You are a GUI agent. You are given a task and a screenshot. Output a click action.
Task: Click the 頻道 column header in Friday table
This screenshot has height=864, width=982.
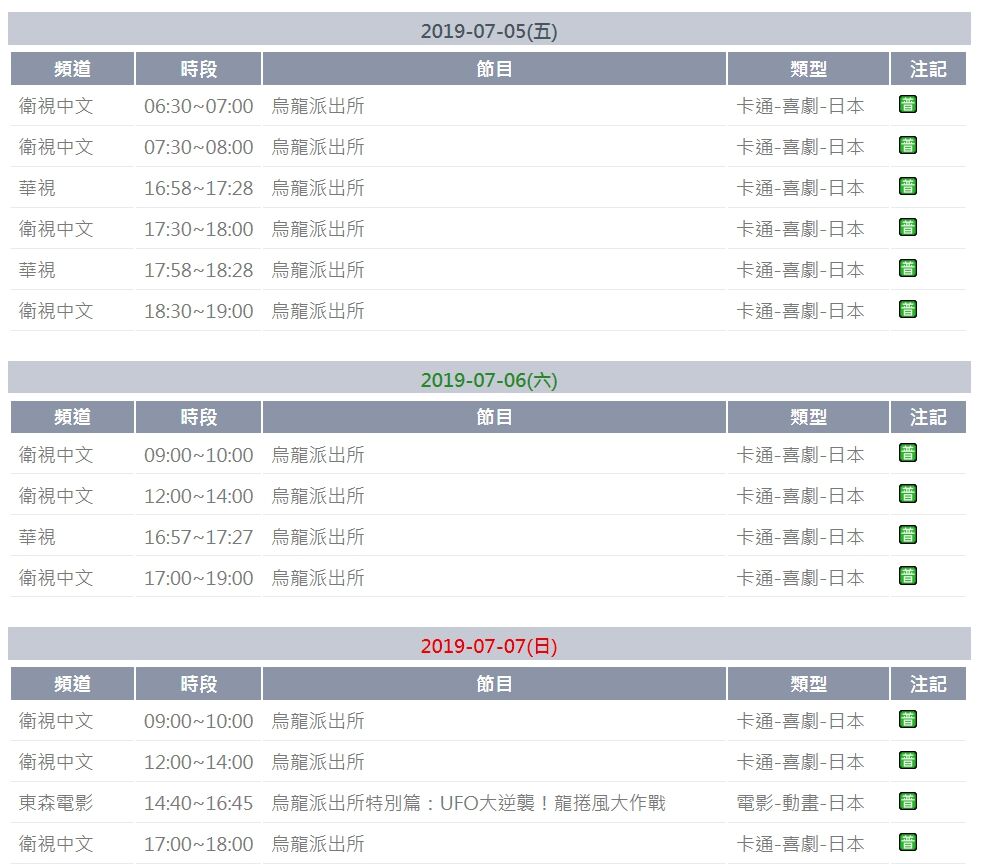[x=73, y=68]
